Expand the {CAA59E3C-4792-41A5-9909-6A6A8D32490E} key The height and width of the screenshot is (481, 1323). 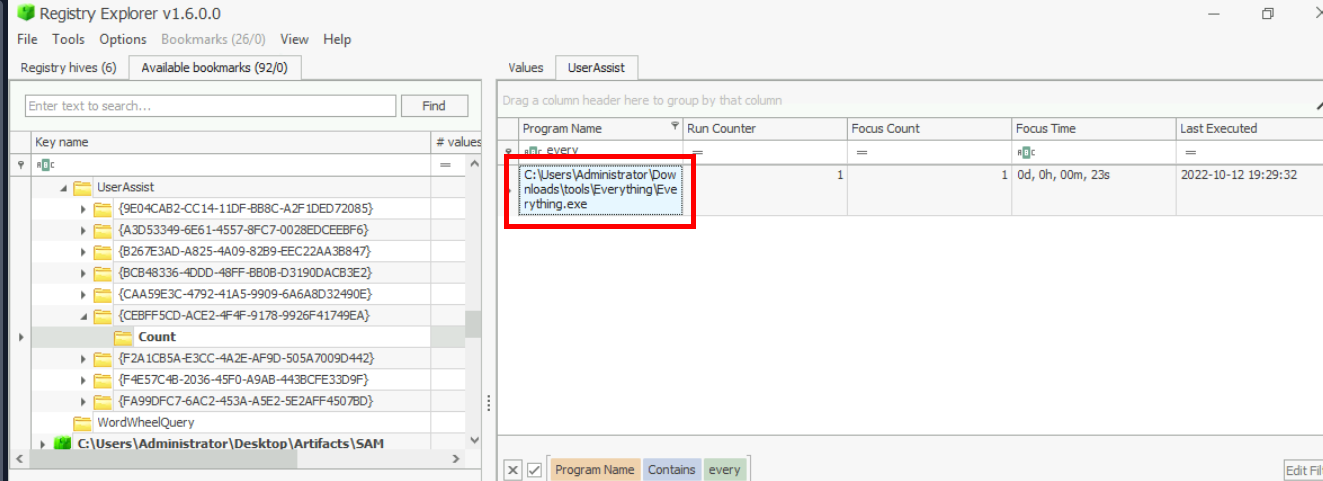click(x=83, y=294)
